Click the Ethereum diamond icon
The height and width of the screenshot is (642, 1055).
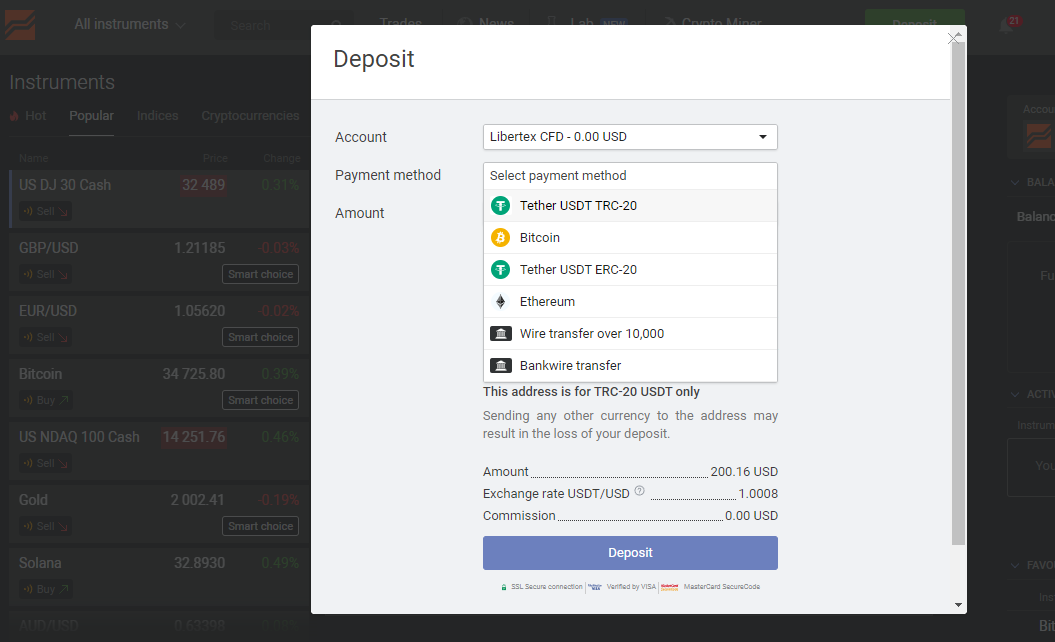coord(501,301)
